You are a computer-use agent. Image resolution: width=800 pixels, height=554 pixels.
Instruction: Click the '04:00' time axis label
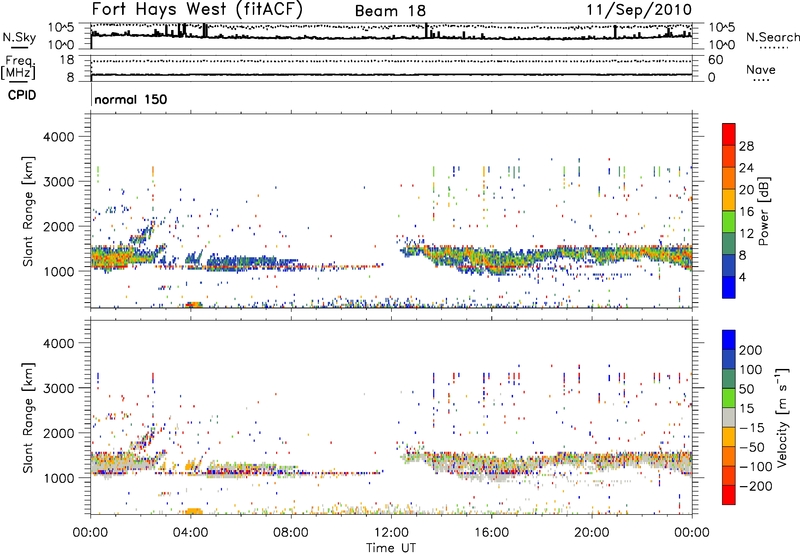pos(190,533)
